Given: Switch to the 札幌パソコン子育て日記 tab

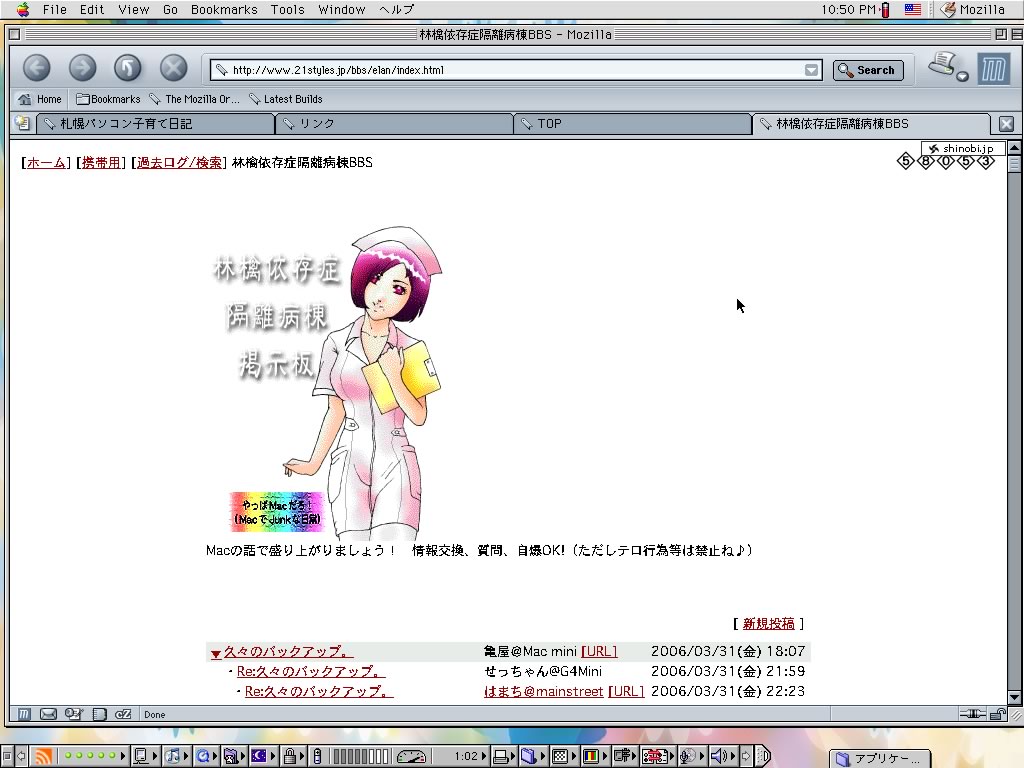Looking at the screenshot, I should pos(155,124).
